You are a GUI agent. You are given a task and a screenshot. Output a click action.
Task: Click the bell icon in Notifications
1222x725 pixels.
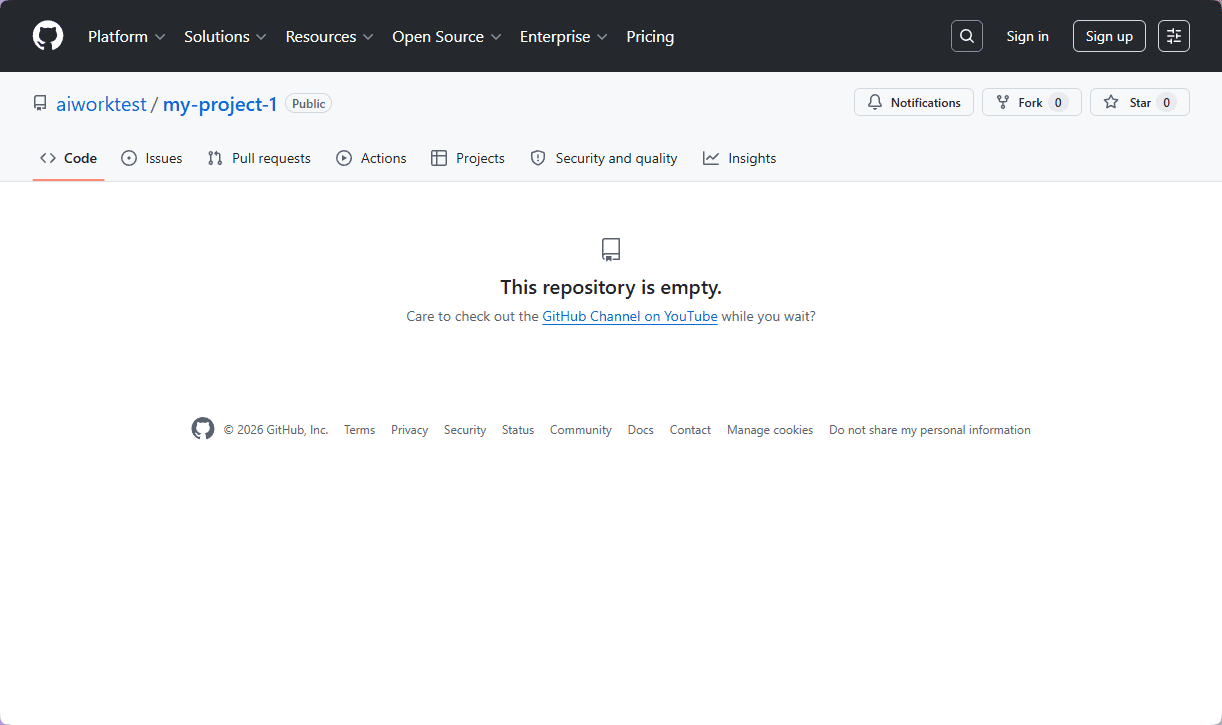pos(875,102)
